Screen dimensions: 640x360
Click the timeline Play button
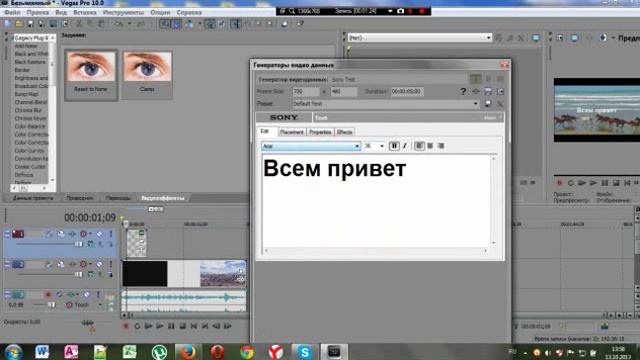(x=160, y=326)
